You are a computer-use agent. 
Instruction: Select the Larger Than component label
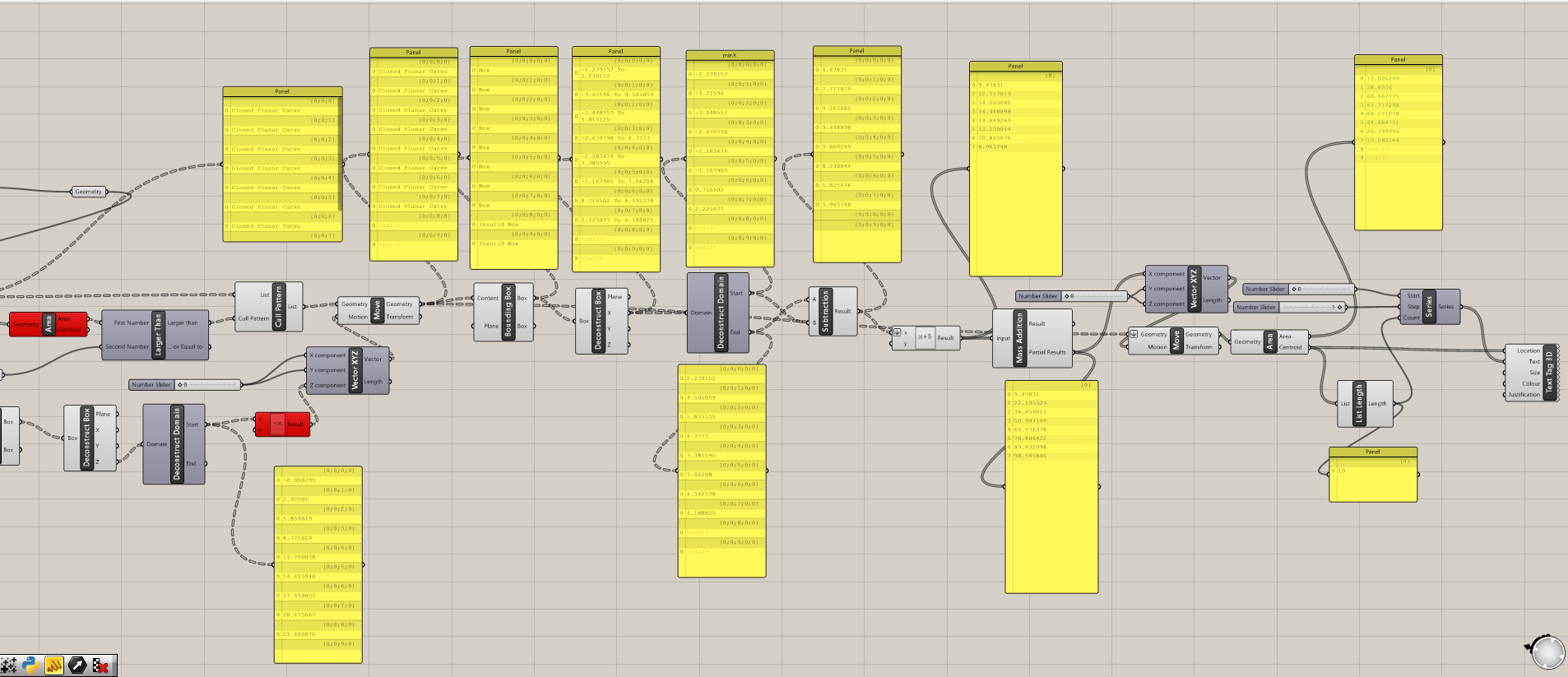click(x=159, y=335)
